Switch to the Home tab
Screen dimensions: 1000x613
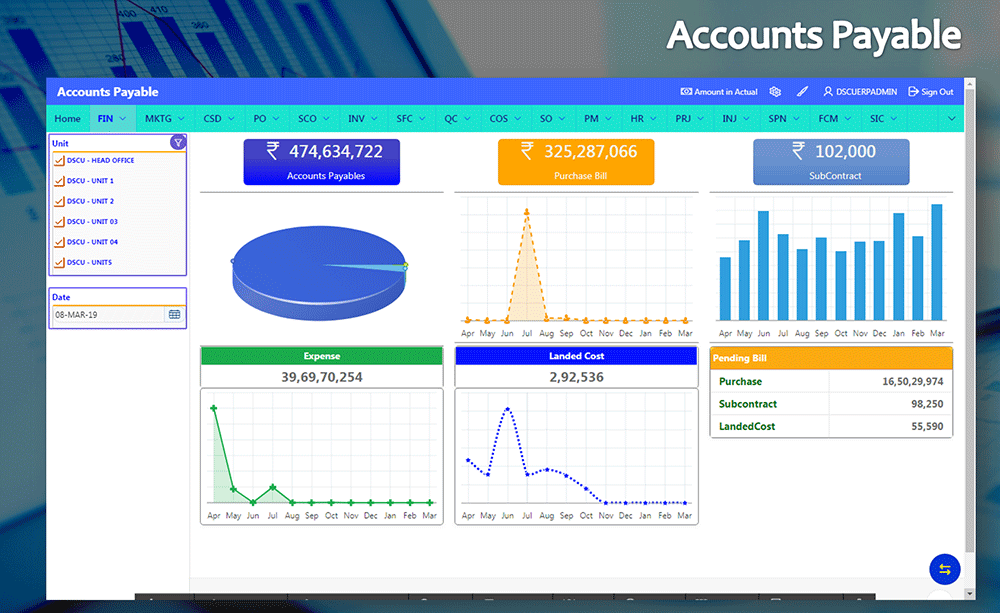point(67,118)
